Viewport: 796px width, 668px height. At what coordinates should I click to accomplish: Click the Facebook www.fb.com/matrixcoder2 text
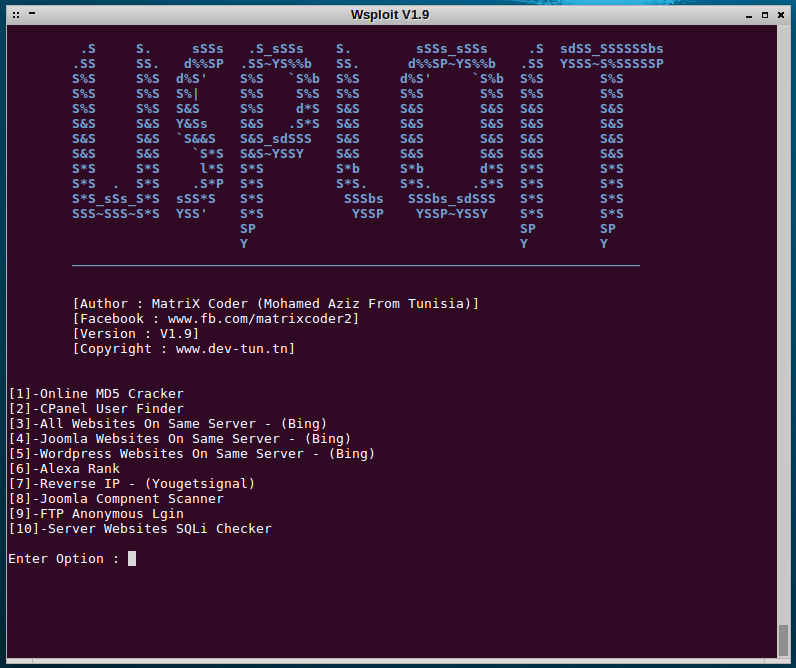(216, 319)
